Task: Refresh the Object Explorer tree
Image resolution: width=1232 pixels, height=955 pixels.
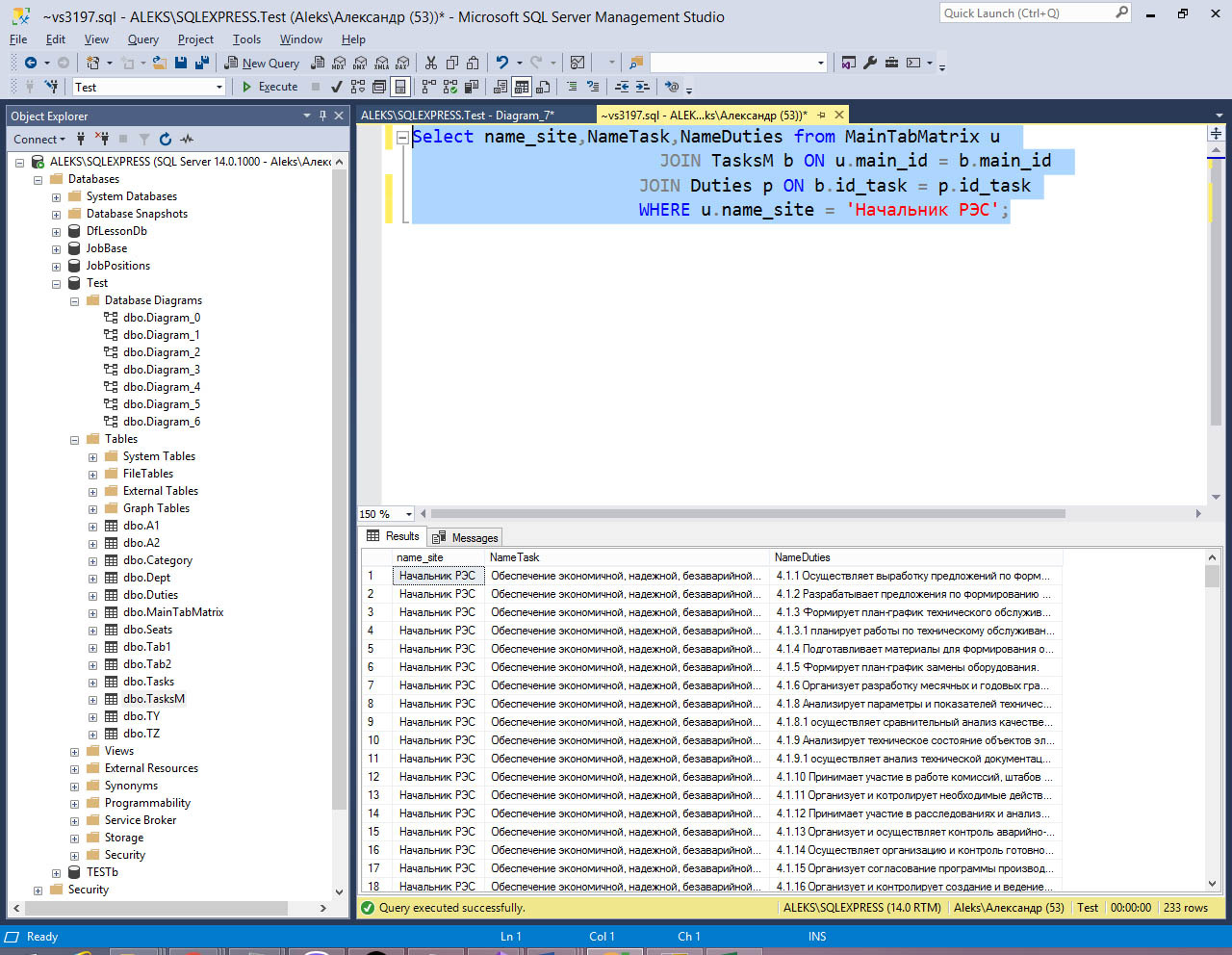Action: coord(166,139)
